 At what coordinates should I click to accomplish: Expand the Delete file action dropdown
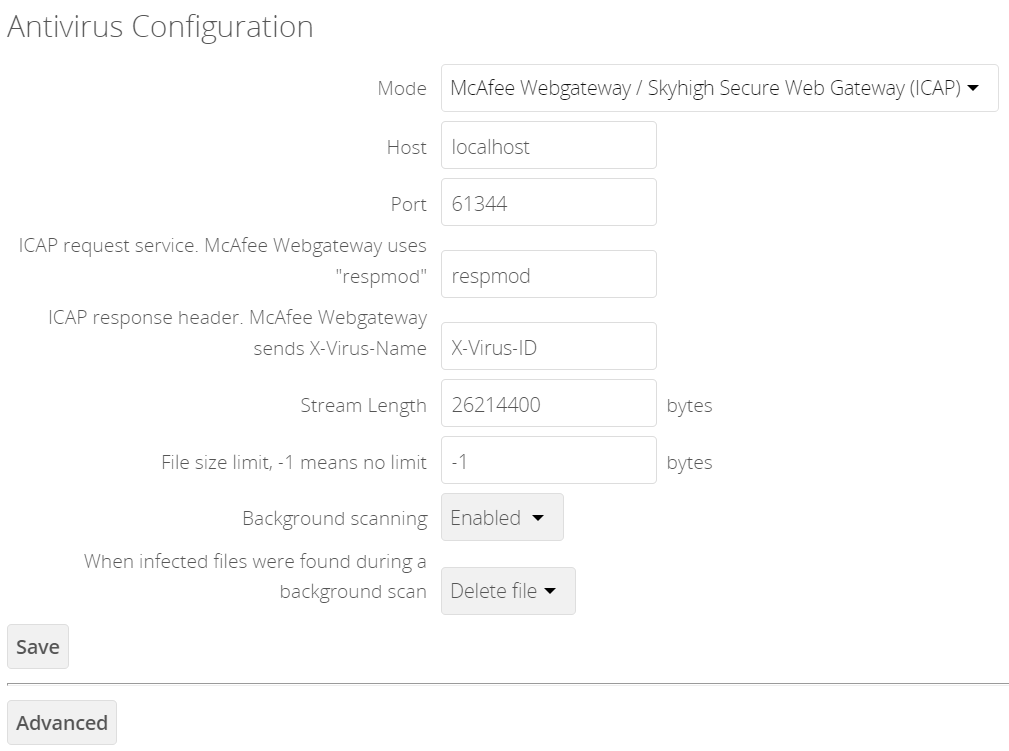(x=508, y=591)
